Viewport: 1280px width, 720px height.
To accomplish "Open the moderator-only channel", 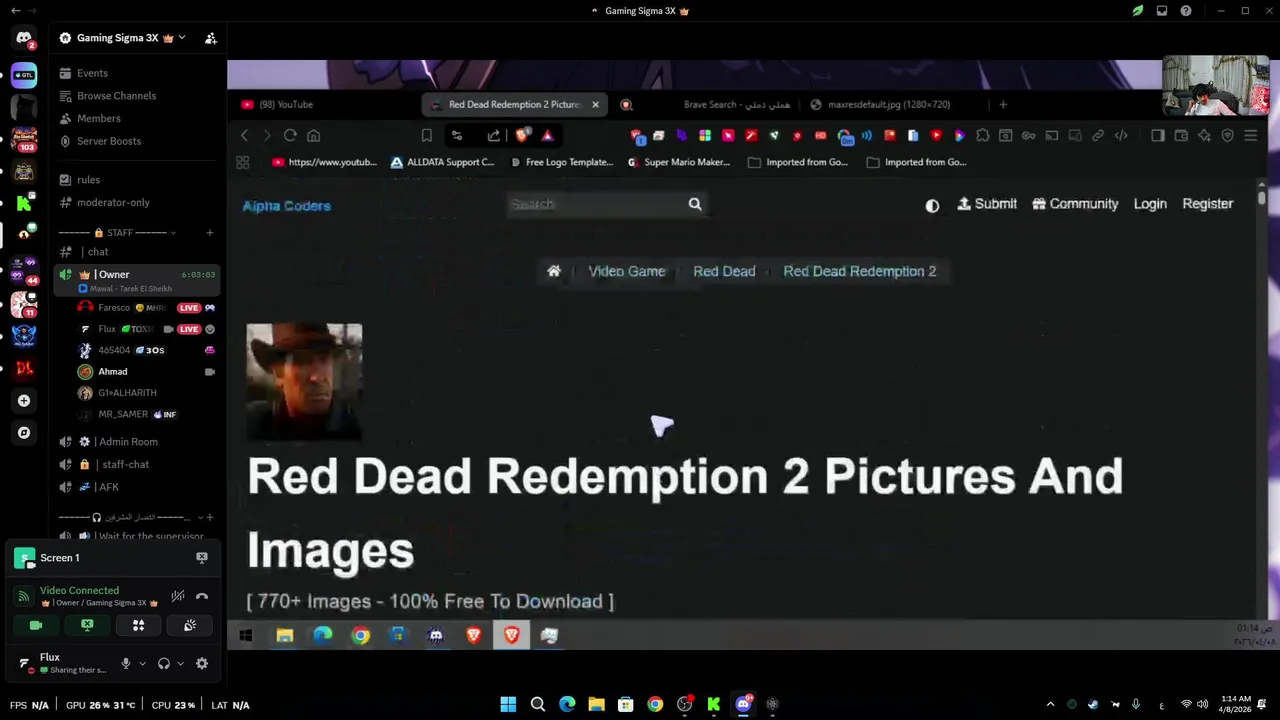I will pos(137,202).
